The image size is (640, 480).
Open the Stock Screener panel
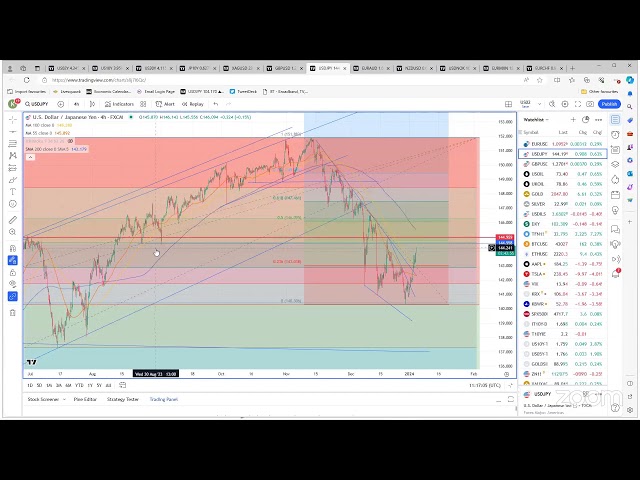coord(45,399)
